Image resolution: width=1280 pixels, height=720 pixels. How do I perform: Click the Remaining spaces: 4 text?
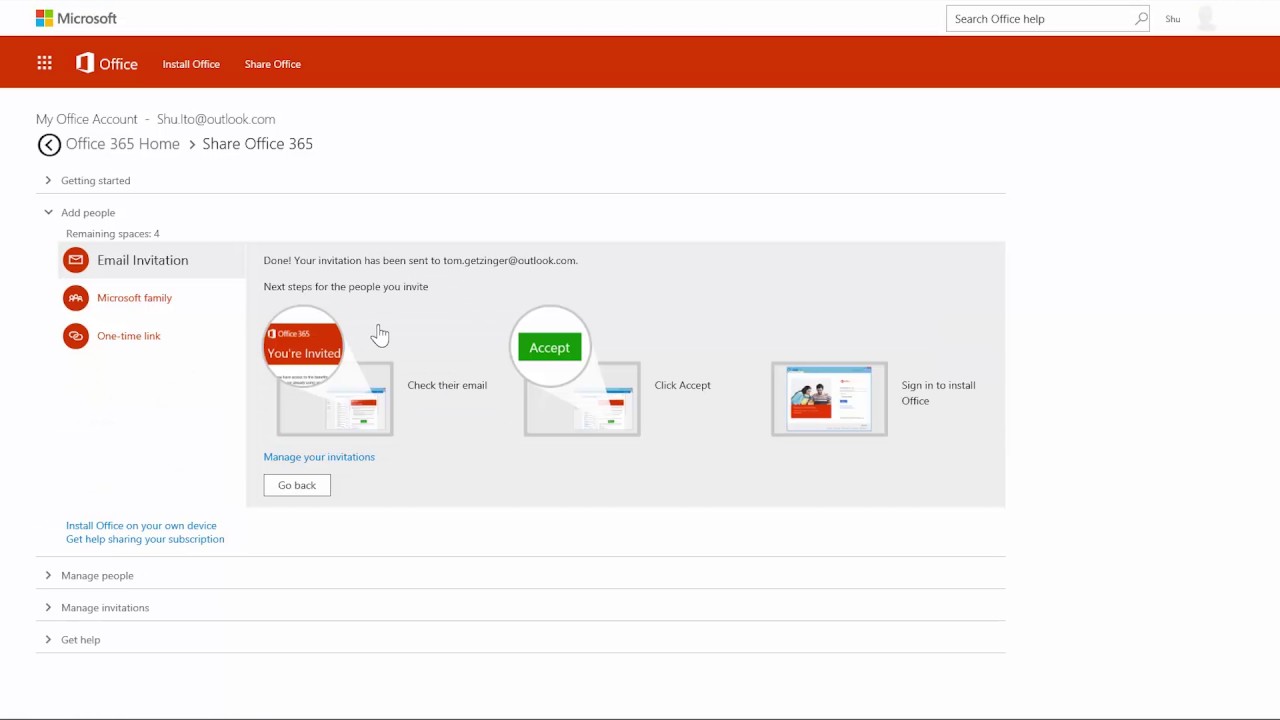(113, 234)
